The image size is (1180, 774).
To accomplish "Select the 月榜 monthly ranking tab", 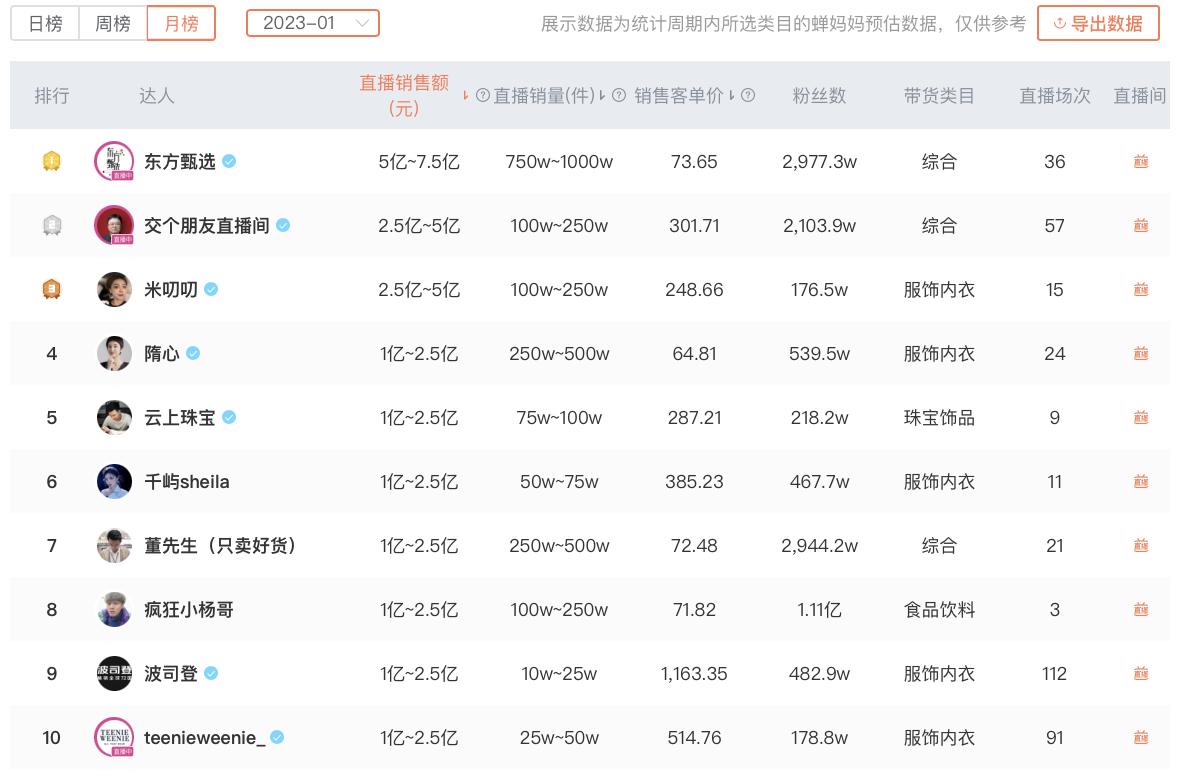I will pos(181,23).
